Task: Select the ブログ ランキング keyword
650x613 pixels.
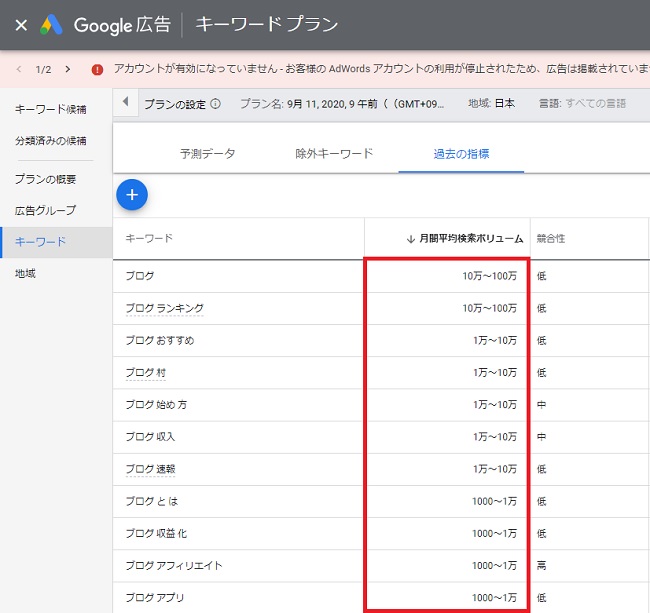Action: pyautogui.click(x=165, y=308)
